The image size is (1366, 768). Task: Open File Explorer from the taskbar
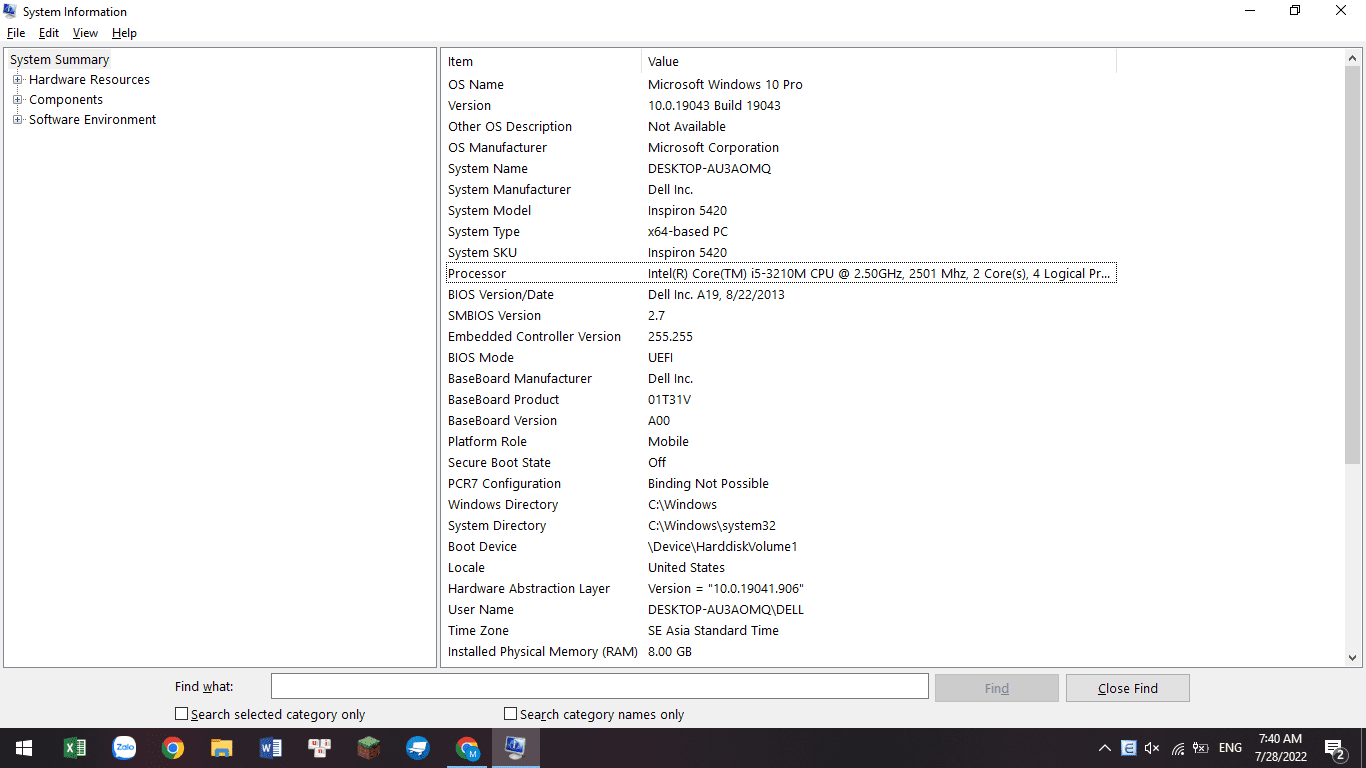222,748
